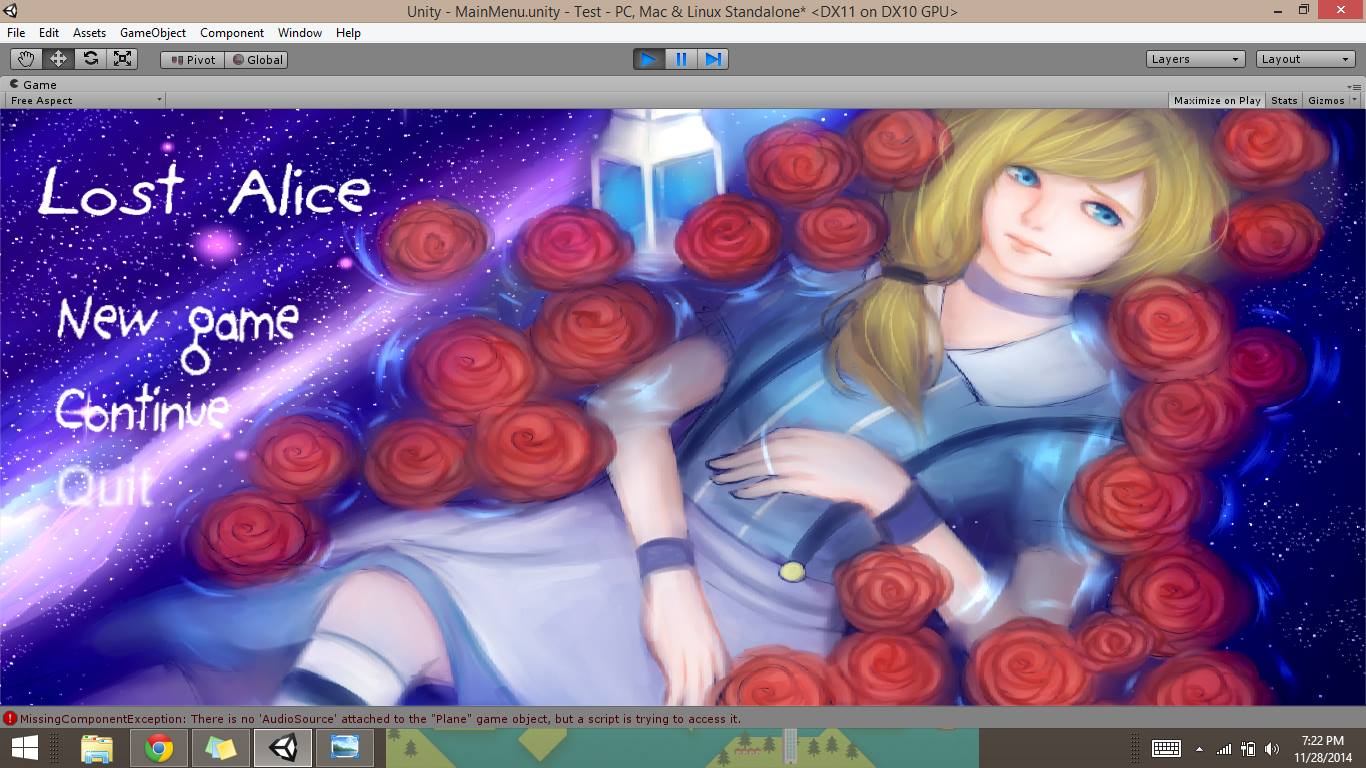Show hidden system tray icons

point(1199,749)
